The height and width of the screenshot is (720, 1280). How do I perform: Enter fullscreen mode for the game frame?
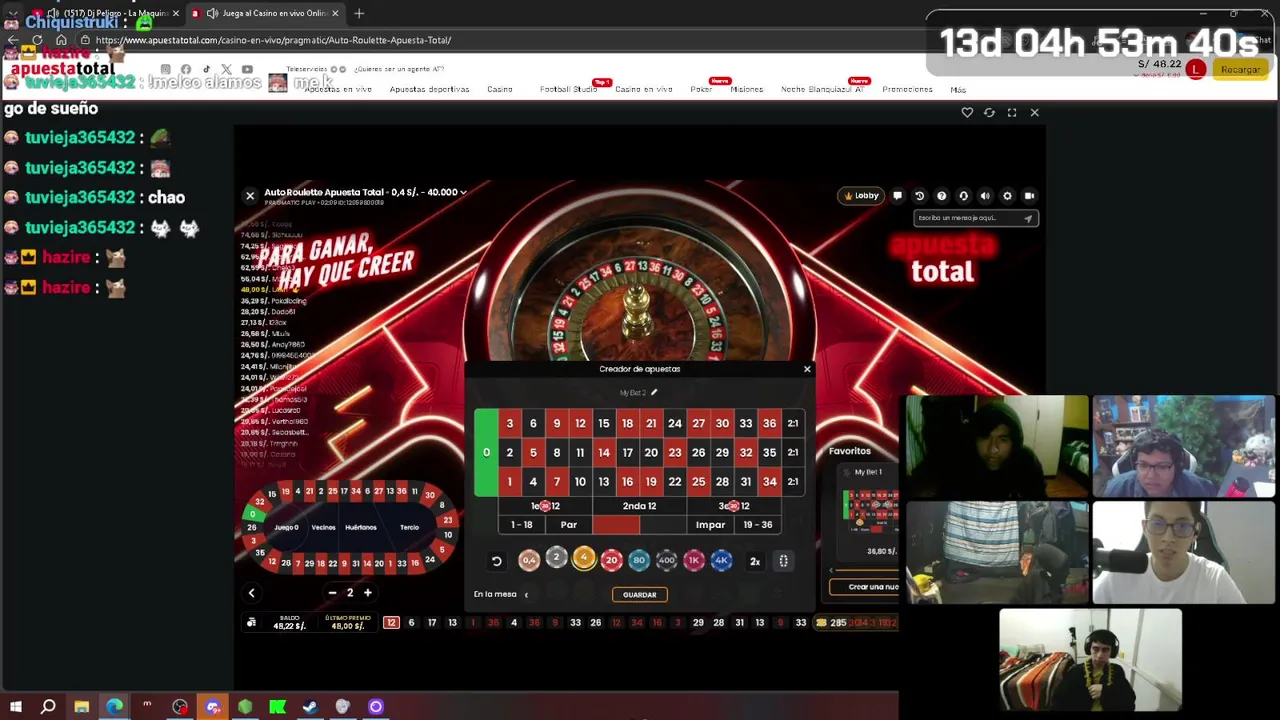(x=1012, y=113)
